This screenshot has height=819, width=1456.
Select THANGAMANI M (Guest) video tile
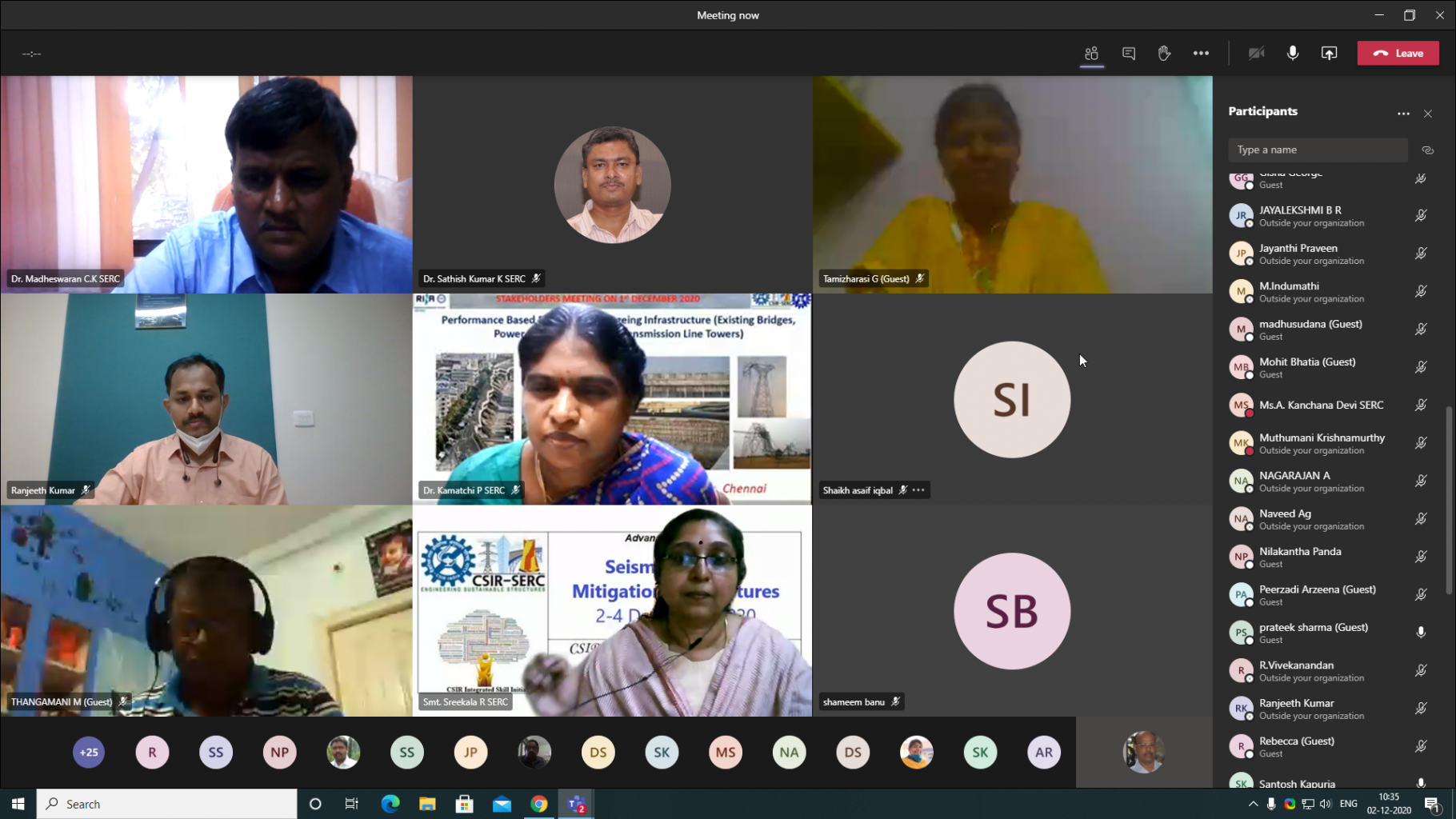[206, 610]
